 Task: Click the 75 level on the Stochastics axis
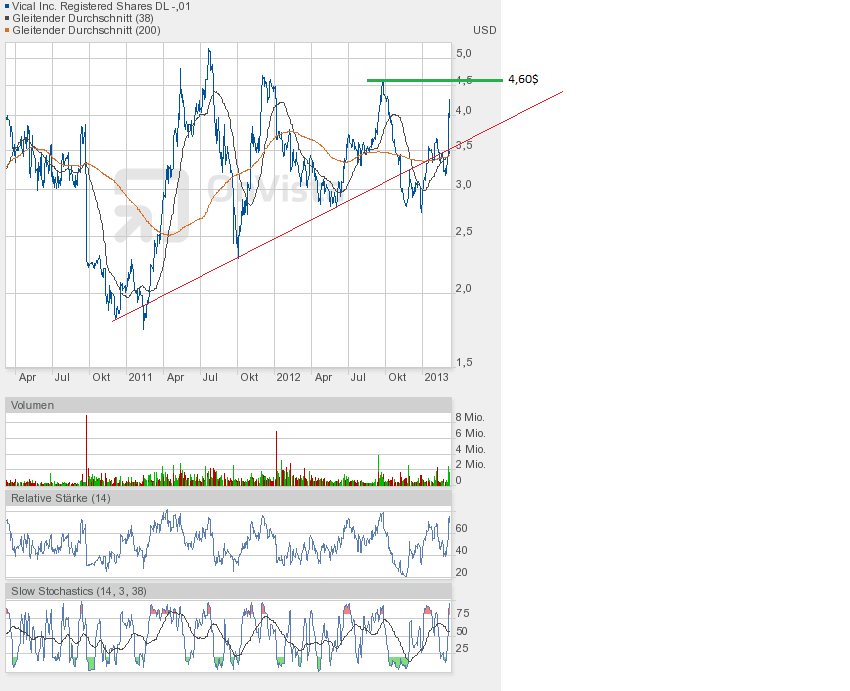462,613
